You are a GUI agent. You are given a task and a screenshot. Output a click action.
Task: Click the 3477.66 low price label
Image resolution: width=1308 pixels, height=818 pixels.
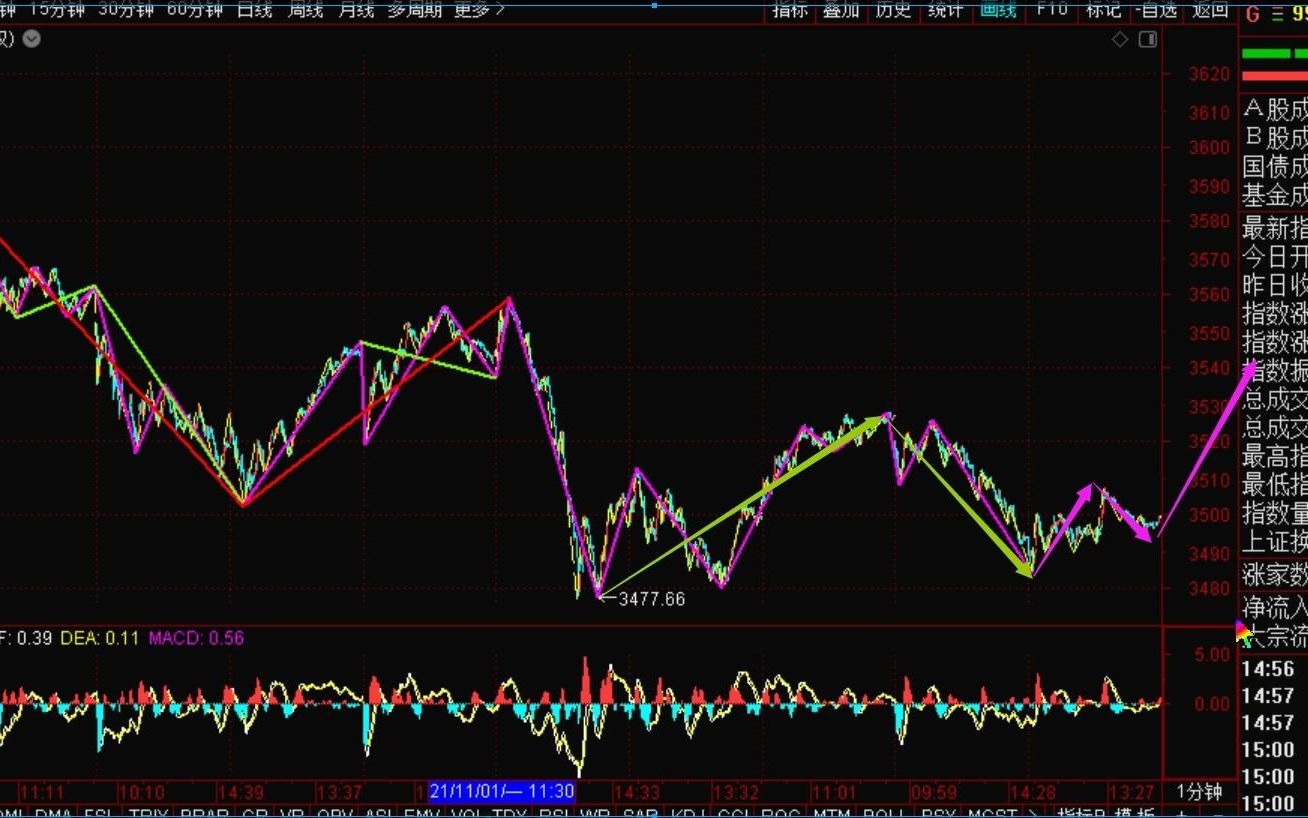pyautogui.click(x=652, y=599)
